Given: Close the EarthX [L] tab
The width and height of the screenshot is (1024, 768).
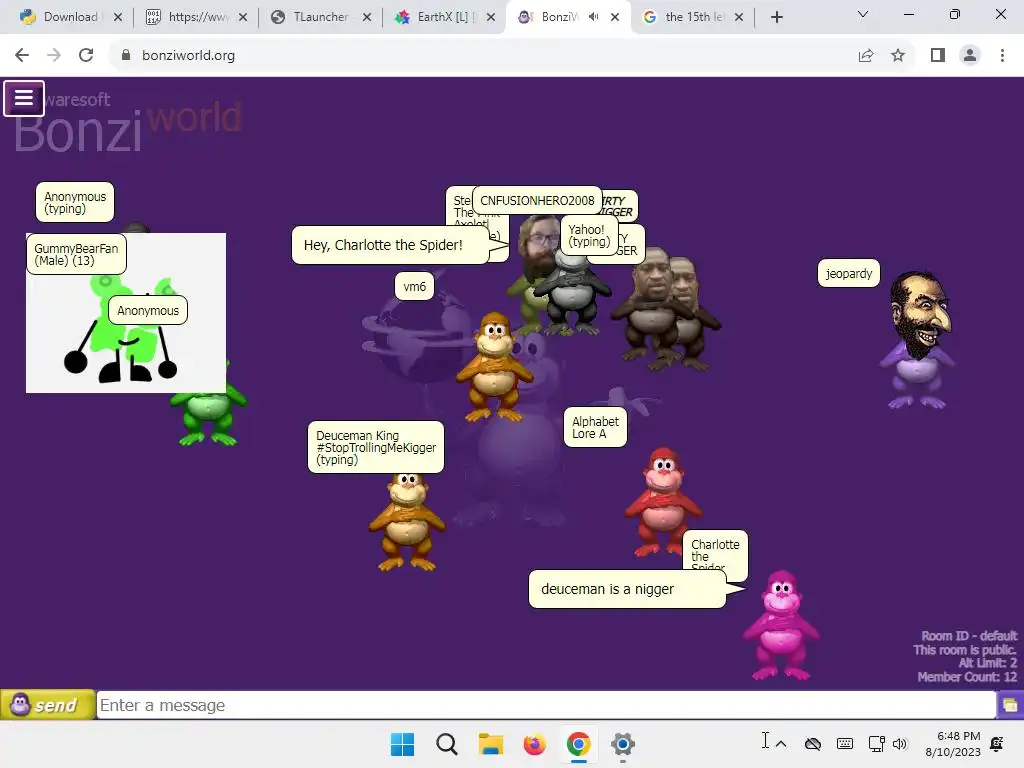Looking at the screenshot, I should click(x=491, y=17).
